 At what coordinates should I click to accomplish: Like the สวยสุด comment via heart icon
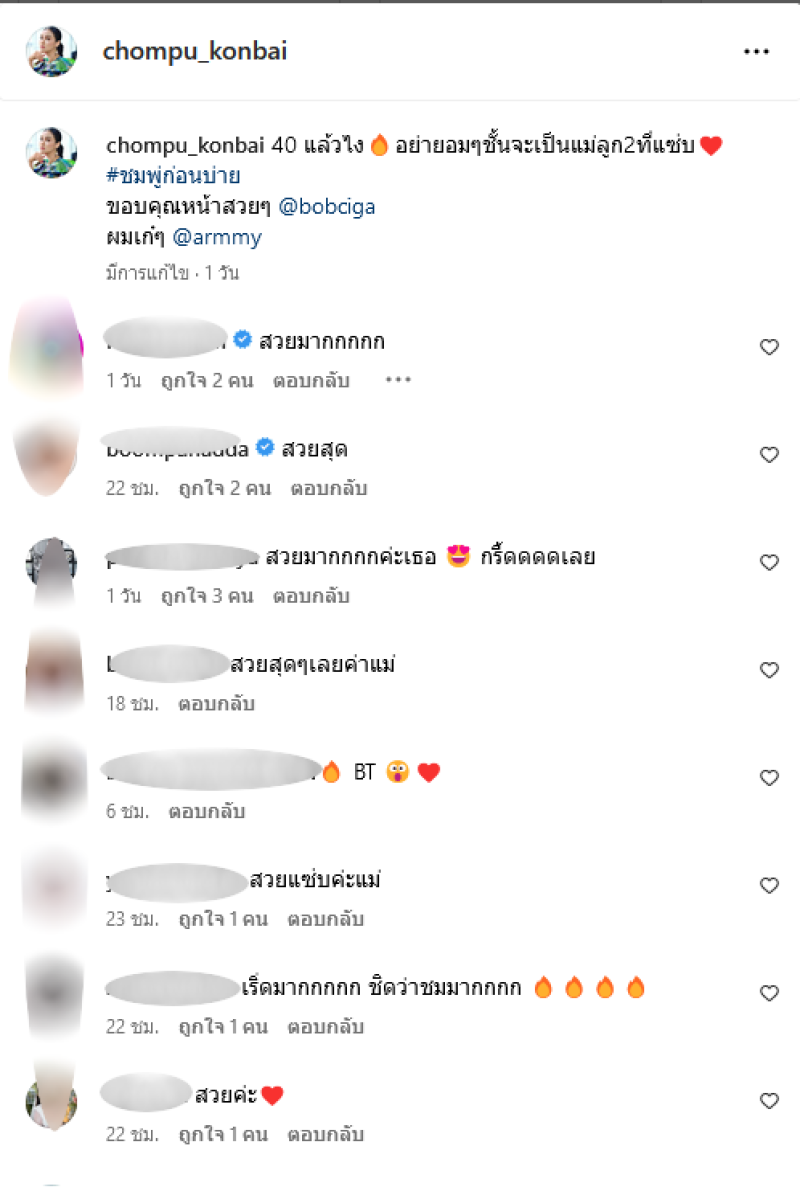(x=769, y=455)
